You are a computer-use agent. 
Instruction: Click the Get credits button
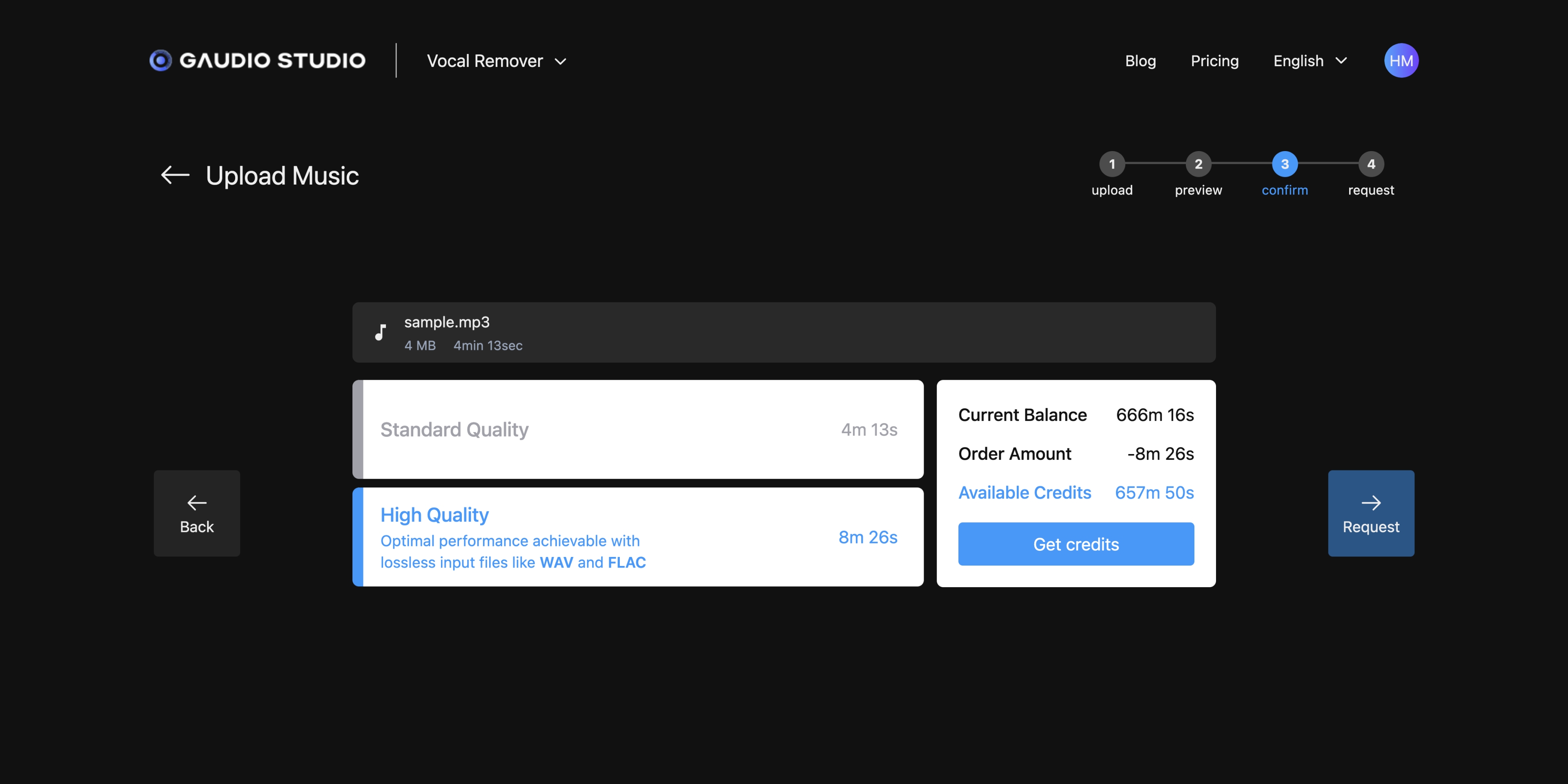coord(1076,543)
